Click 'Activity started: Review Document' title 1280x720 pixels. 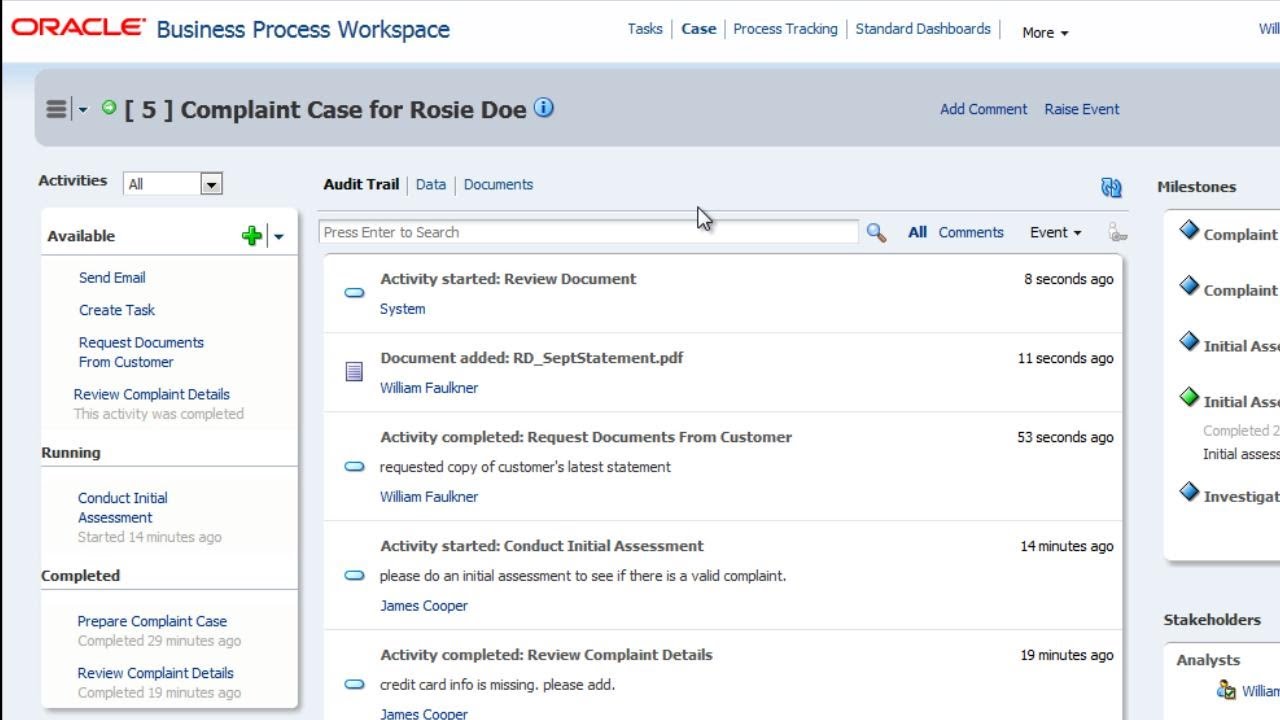508,279
